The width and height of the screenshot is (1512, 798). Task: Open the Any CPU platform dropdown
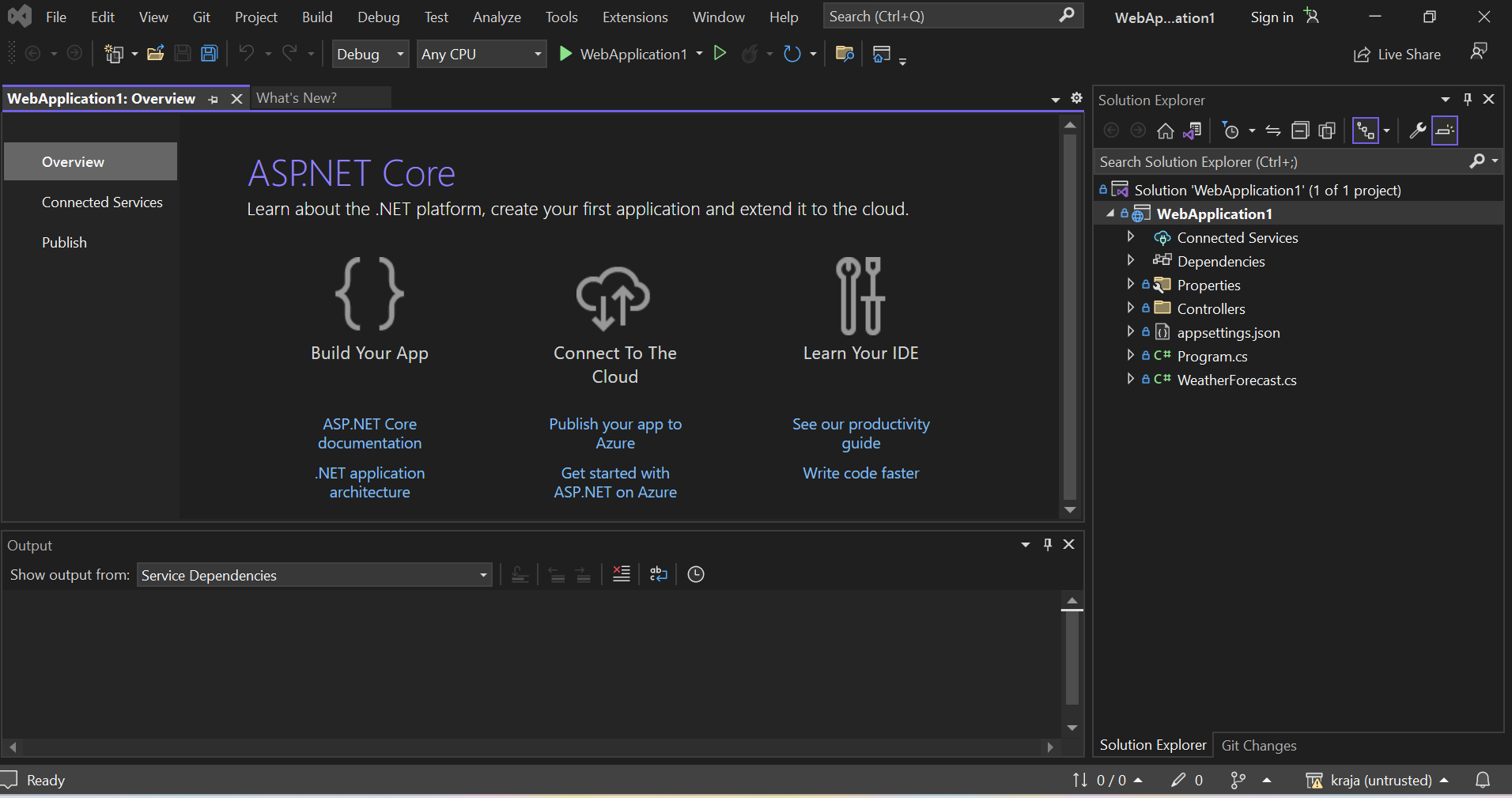[482, 54]
